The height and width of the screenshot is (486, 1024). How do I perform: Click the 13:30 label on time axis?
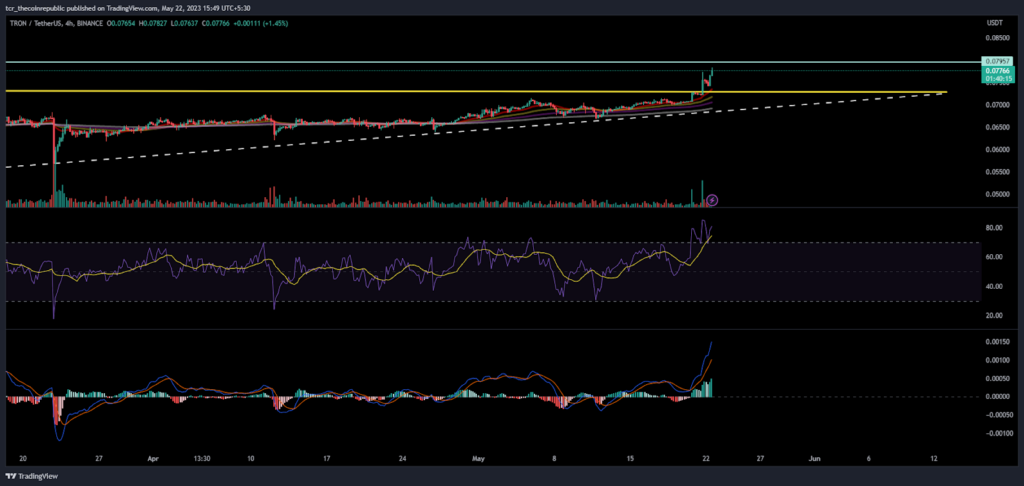tap(202, 459)
